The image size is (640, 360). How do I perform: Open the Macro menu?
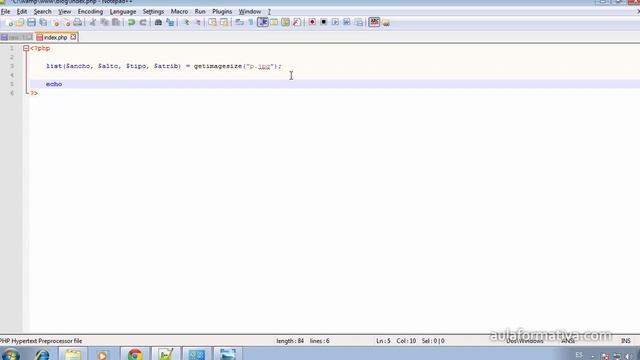coord(179,11)
